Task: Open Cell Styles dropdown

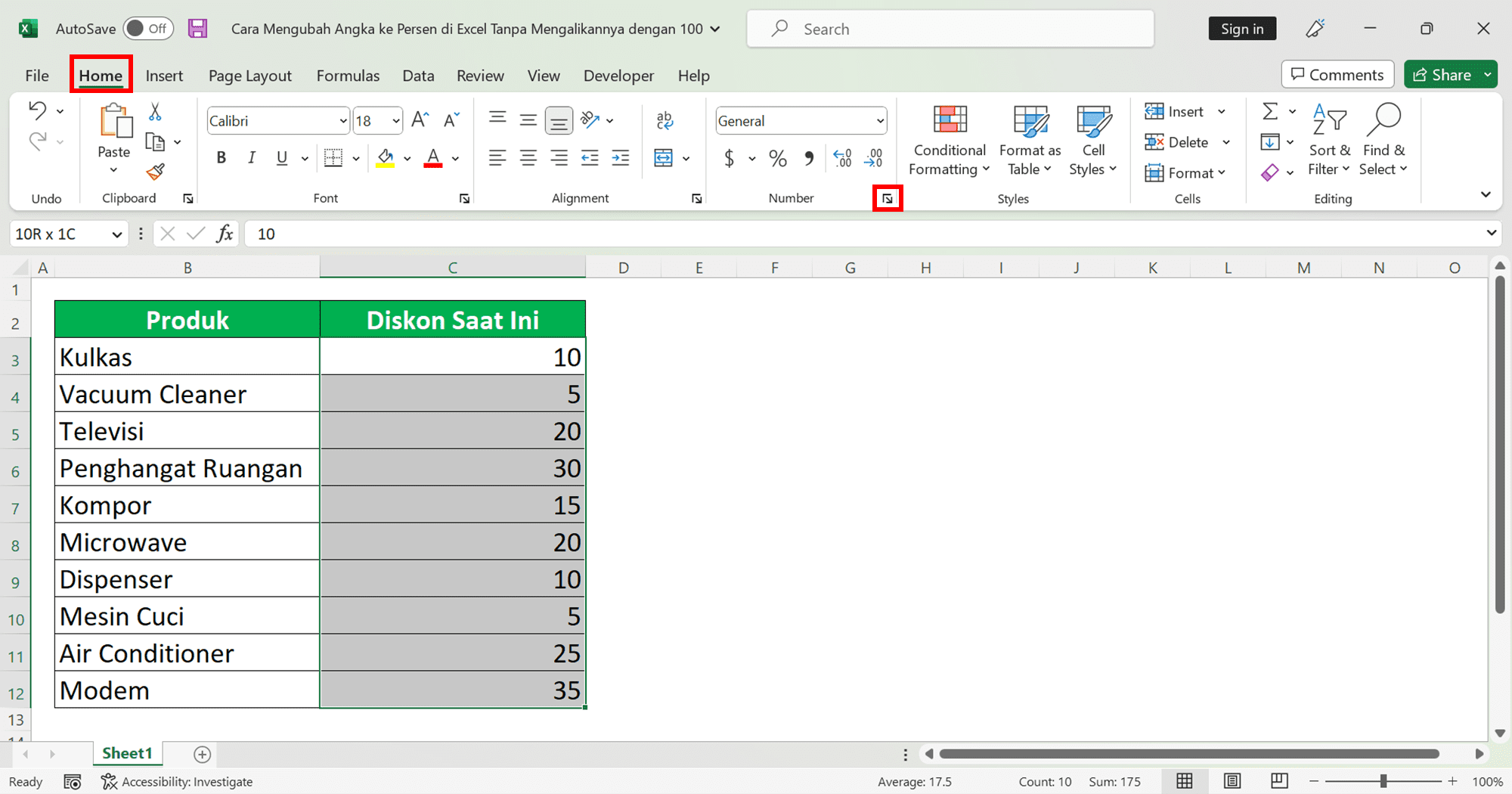Action: pos(1093,141)
